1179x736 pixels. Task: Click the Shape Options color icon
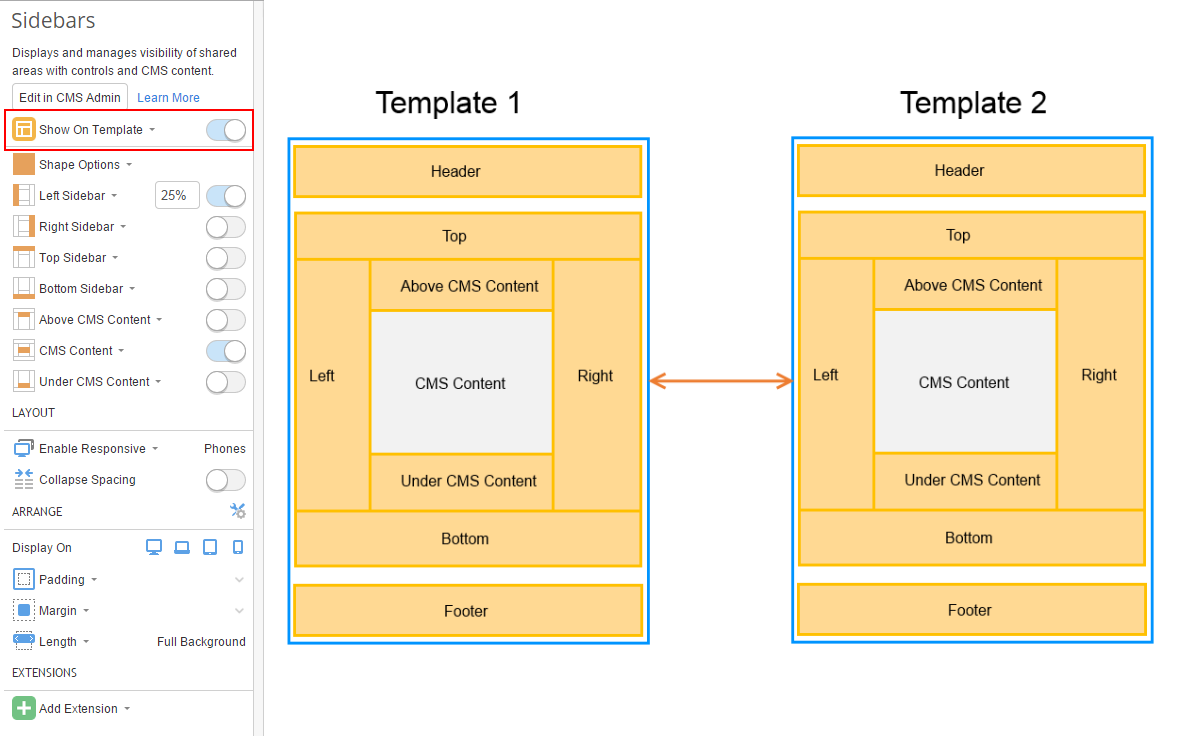(x=24, y=164)
